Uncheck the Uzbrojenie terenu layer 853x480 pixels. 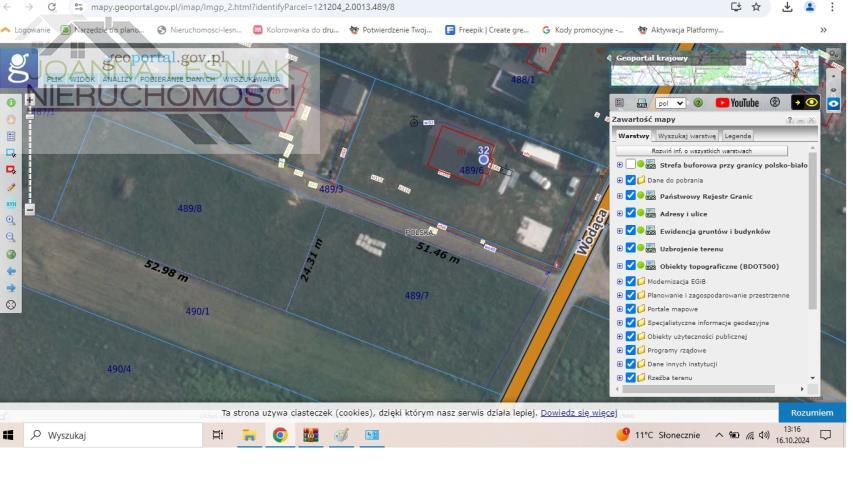click(630, 248)
